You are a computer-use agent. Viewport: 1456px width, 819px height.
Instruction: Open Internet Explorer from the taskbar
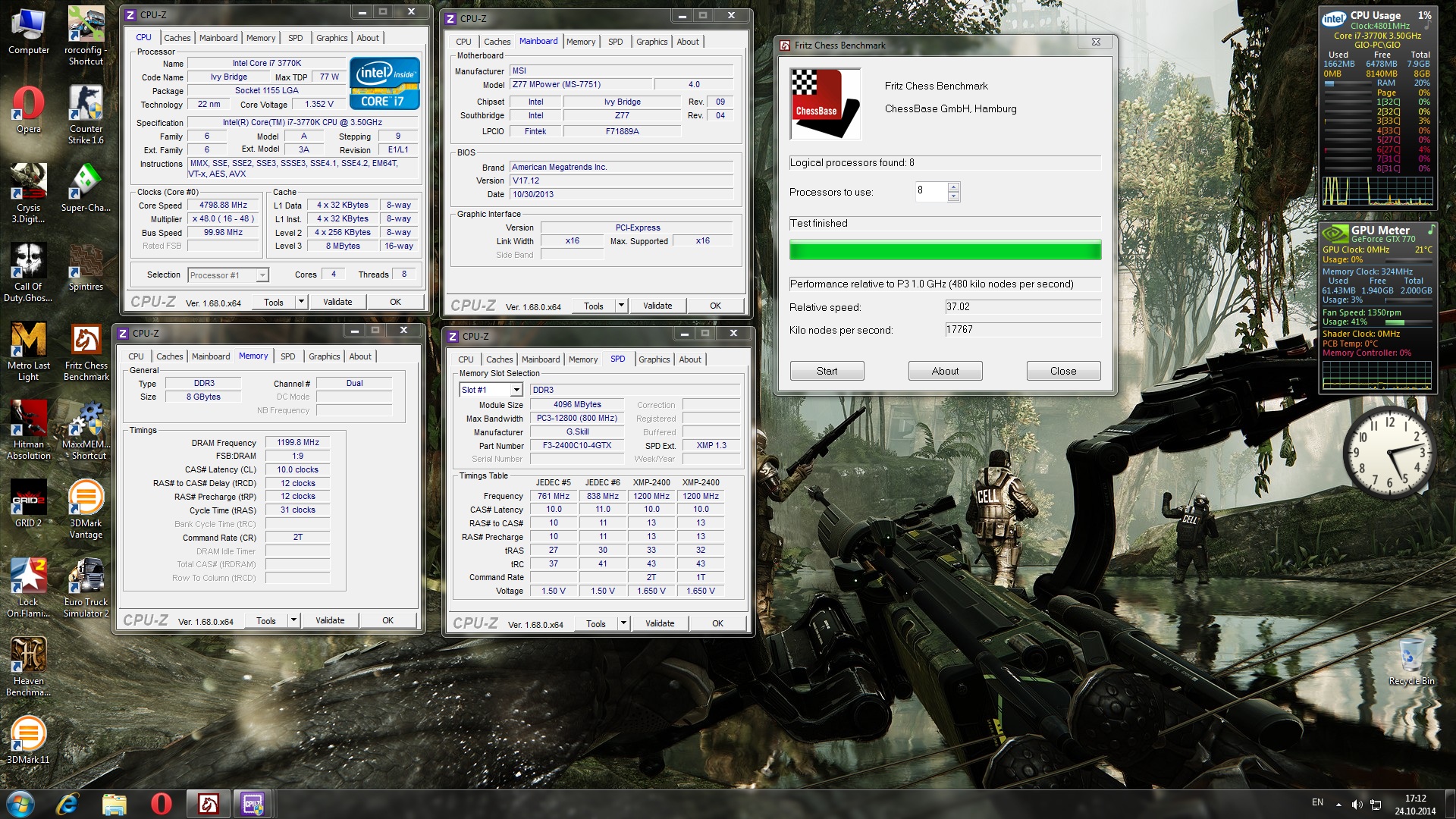67,804
